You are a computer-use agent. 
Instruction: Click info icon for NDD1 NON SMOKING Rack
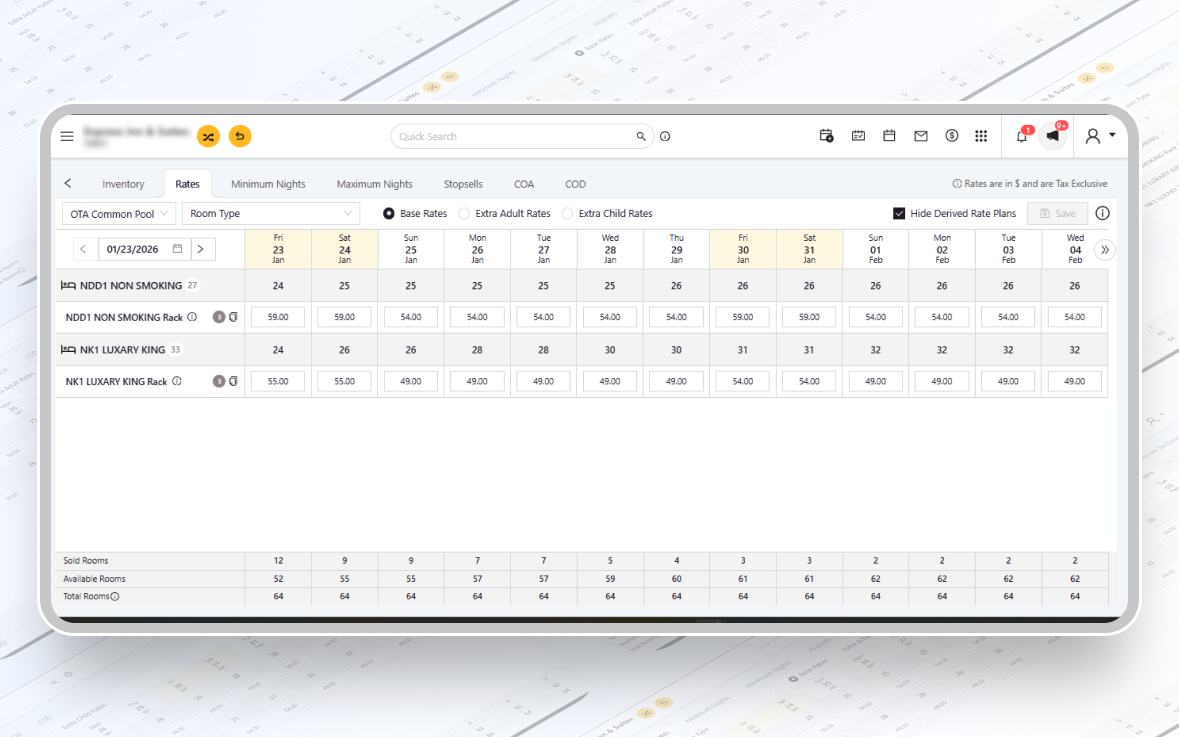pyautogui.click(x=192, y=317)
